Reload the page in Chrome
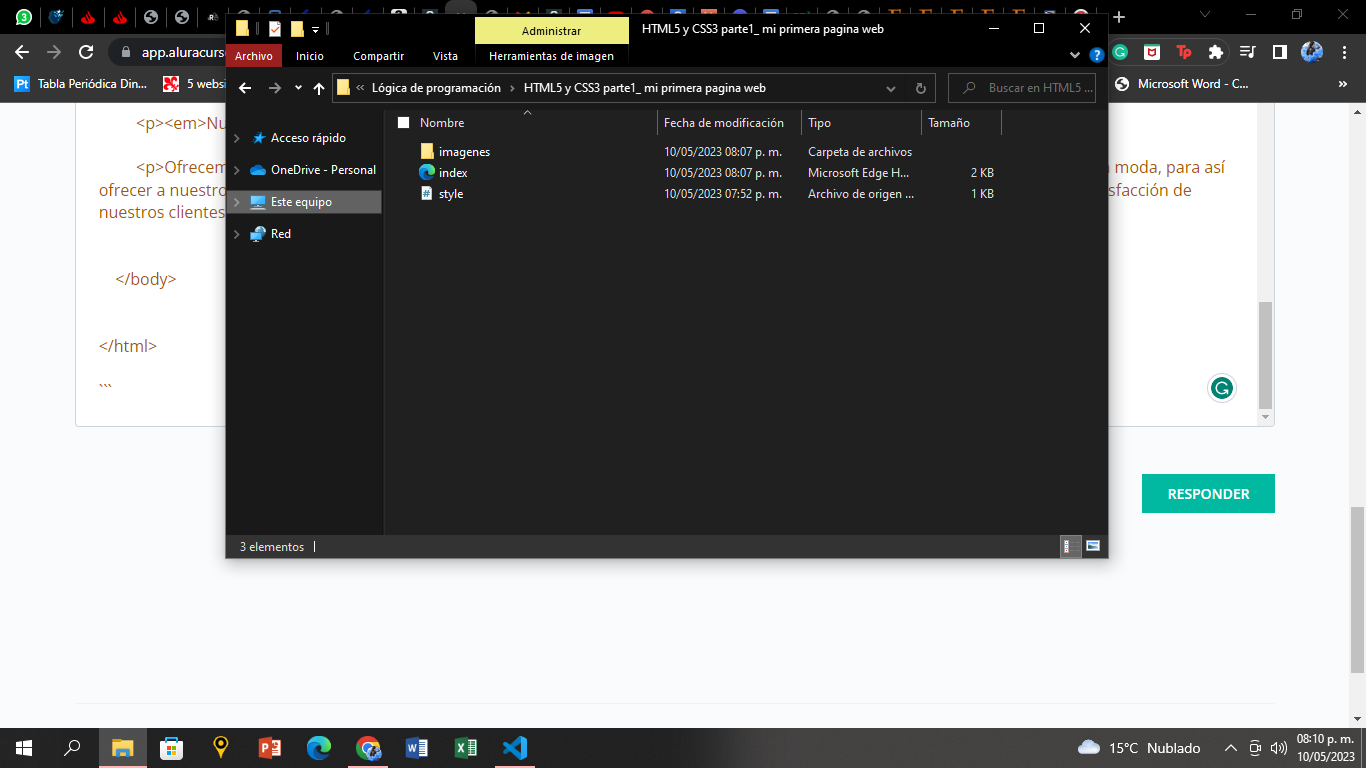The width and height of the screenshot is (1366, 768). click(87, 52)
